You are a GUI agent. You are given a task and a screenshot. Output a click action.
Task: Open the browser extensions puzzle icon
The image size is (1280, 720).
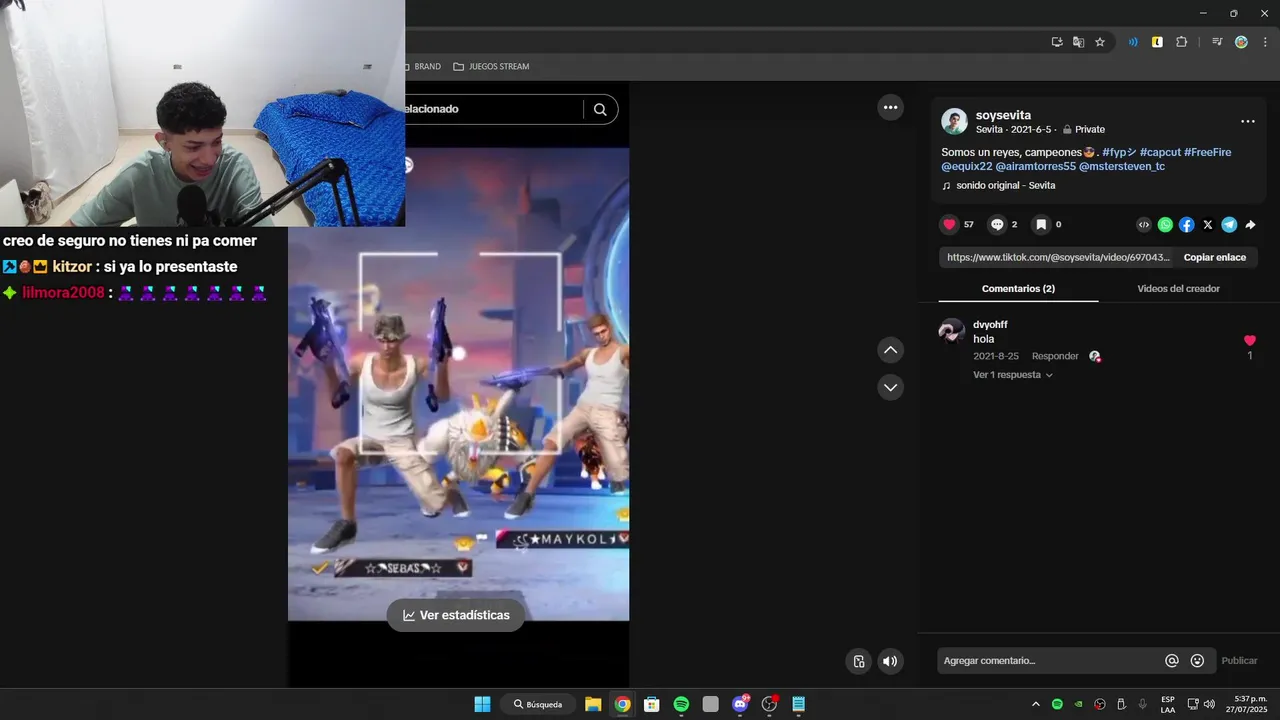[1181, 42]
